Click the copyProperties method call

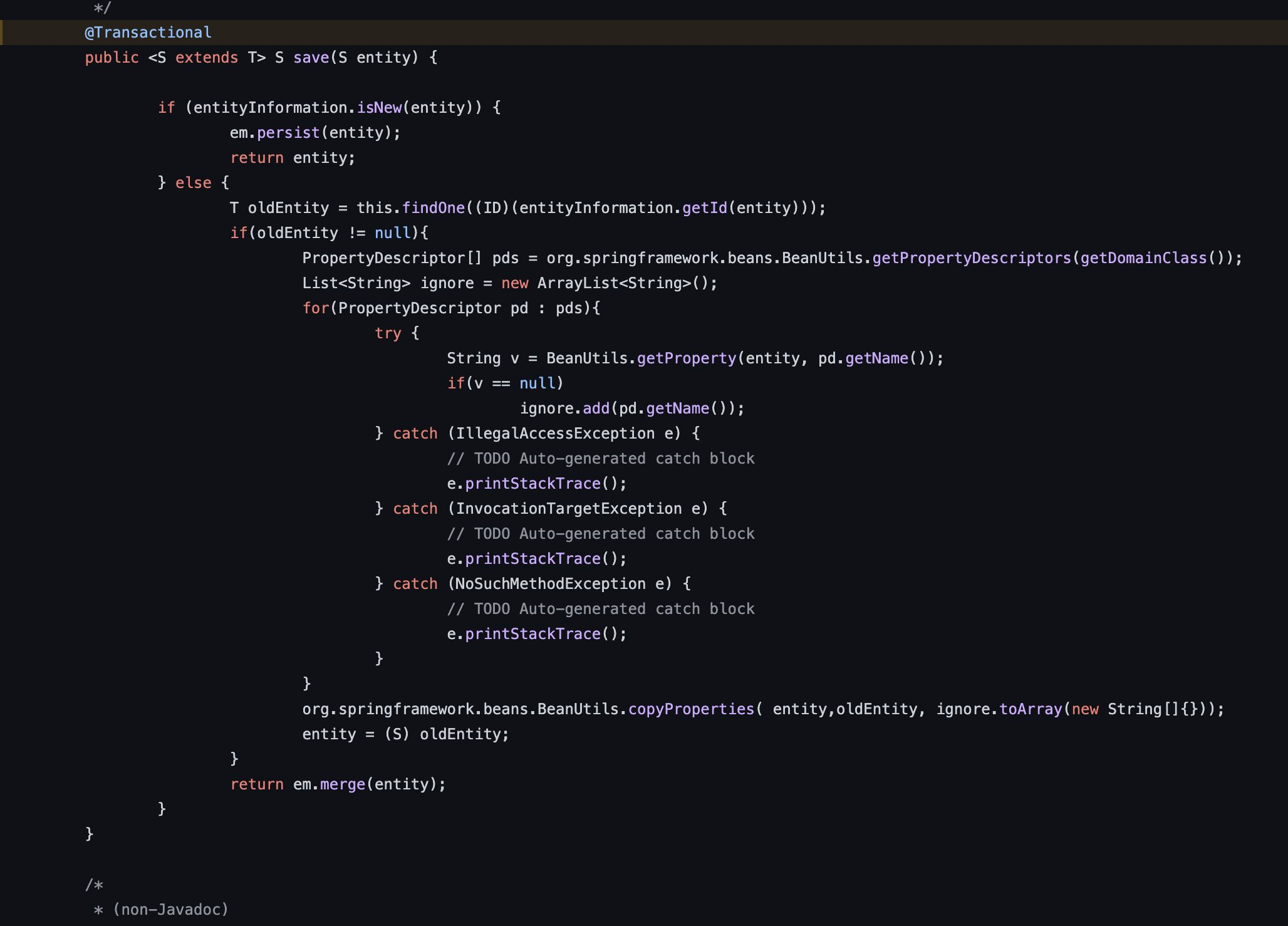pos(690,709)
